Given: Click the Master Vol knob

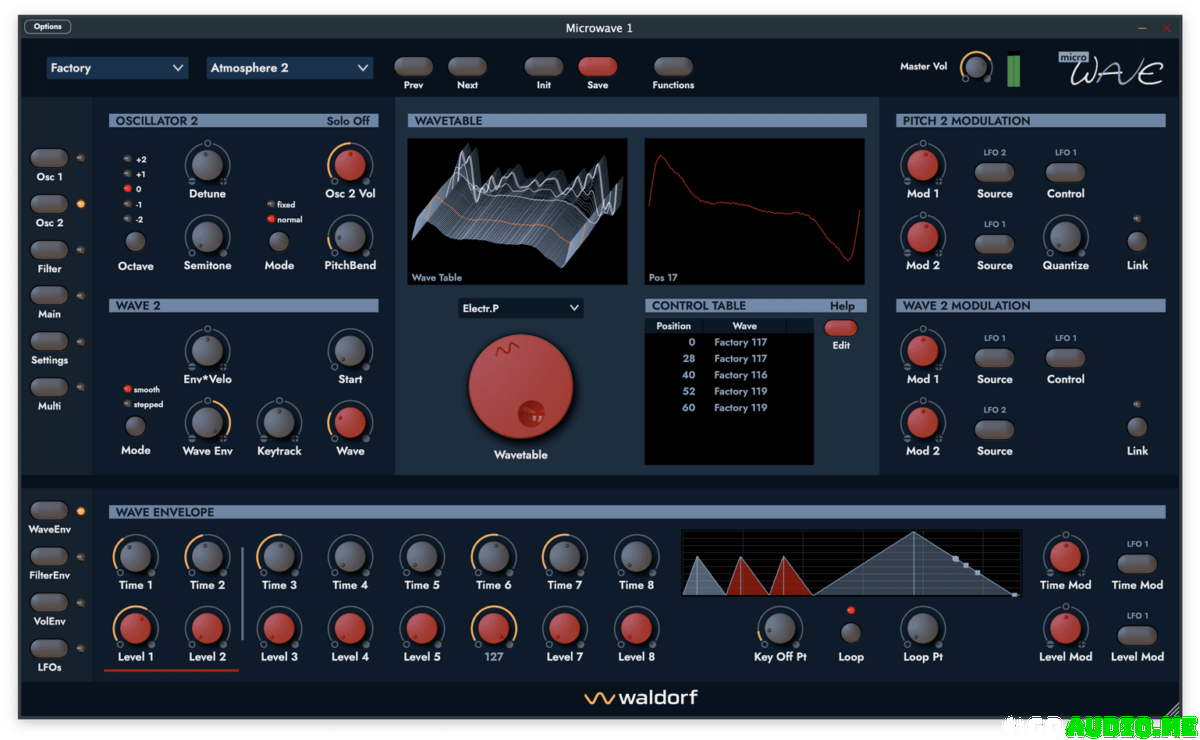Looking at the screenshot, I should pos(975,67).
